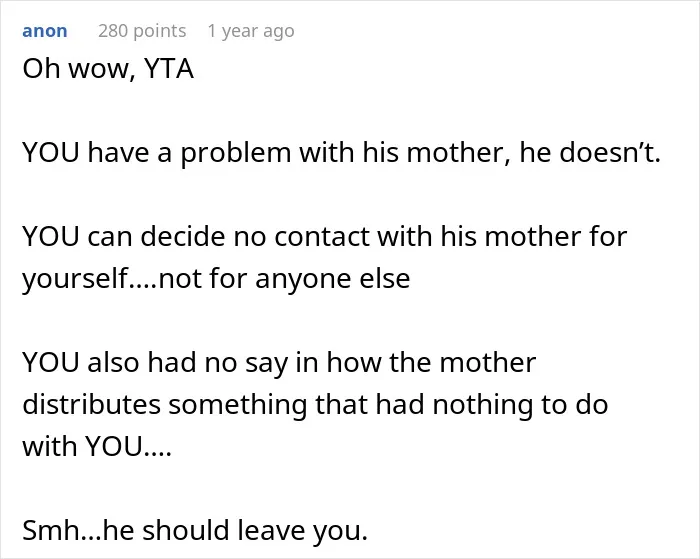
Task: Click the words 'no contact'
Action: (x=302, y=236)
